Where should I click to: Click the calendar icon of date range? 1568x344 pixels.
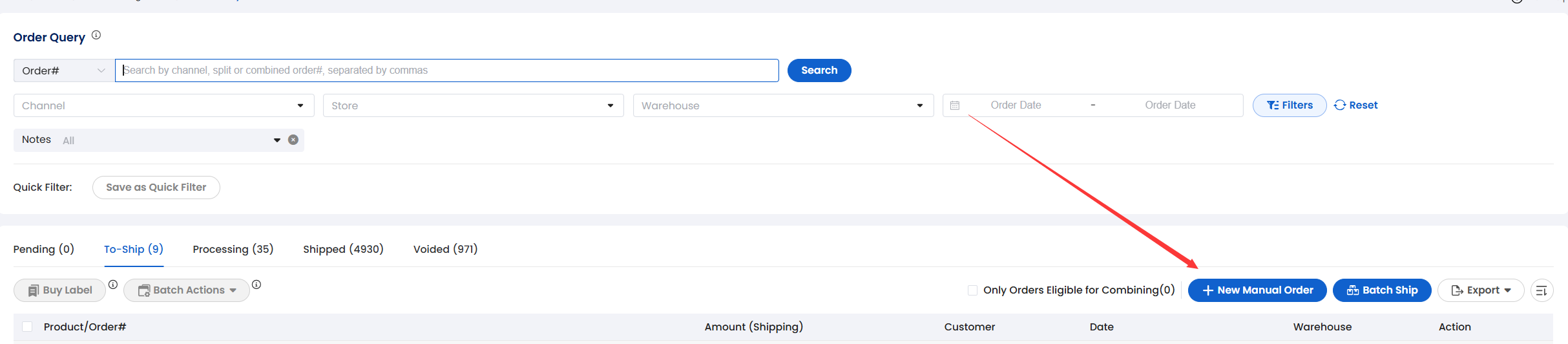pos(955,105)
